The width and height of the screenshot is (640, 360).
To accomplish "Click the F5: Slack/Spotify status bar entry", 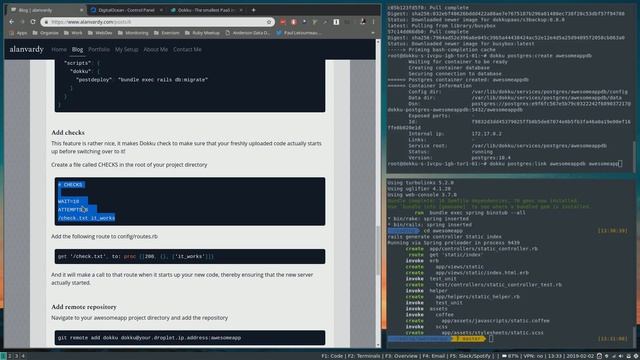I will [470, 356].
